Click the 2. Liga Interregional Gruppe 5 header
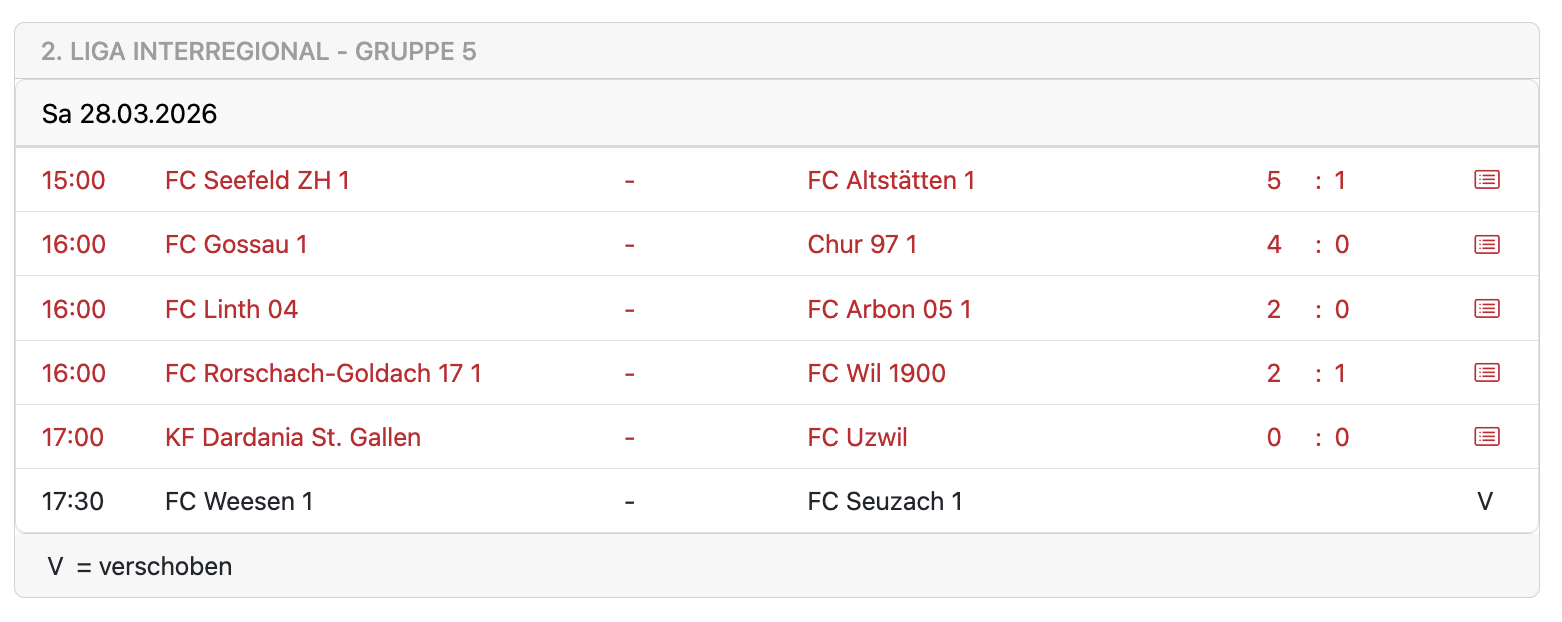The image size is (1562, 622). tap(258, 51)
